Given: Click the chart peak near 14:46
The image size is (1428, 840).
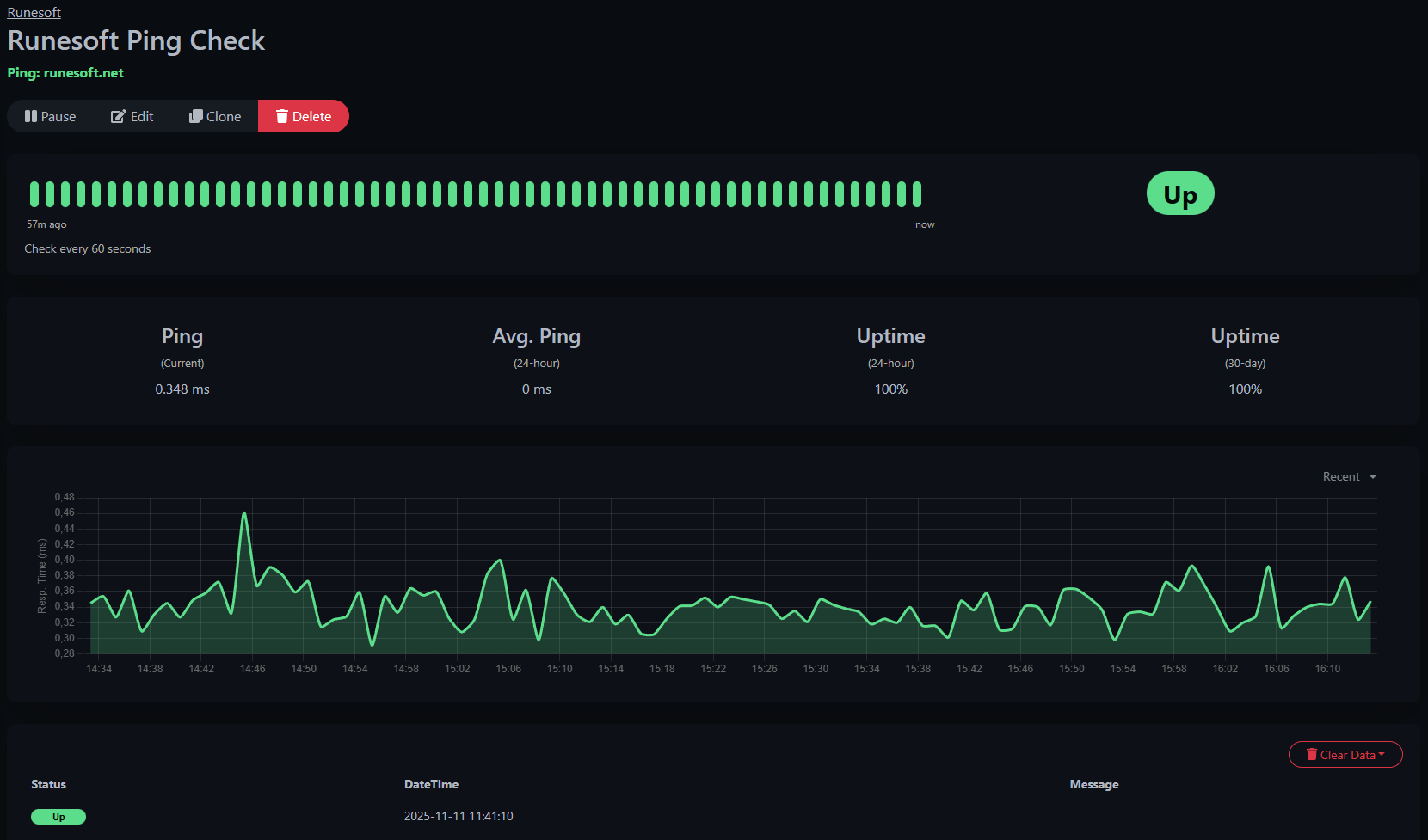Looking at the screenshot, I should pyautogui.click(x=245, y=513).
